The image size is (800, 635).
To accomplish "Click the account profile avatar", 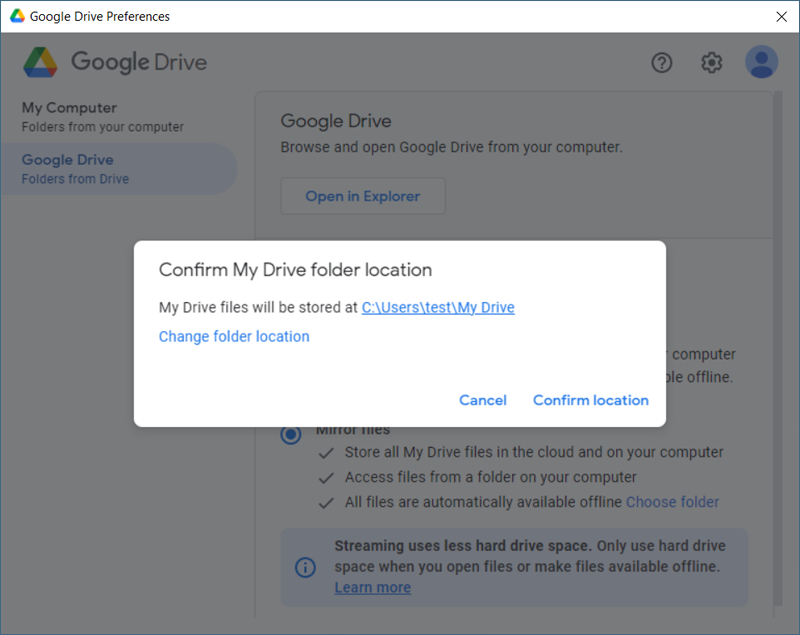I will [761, 62].
